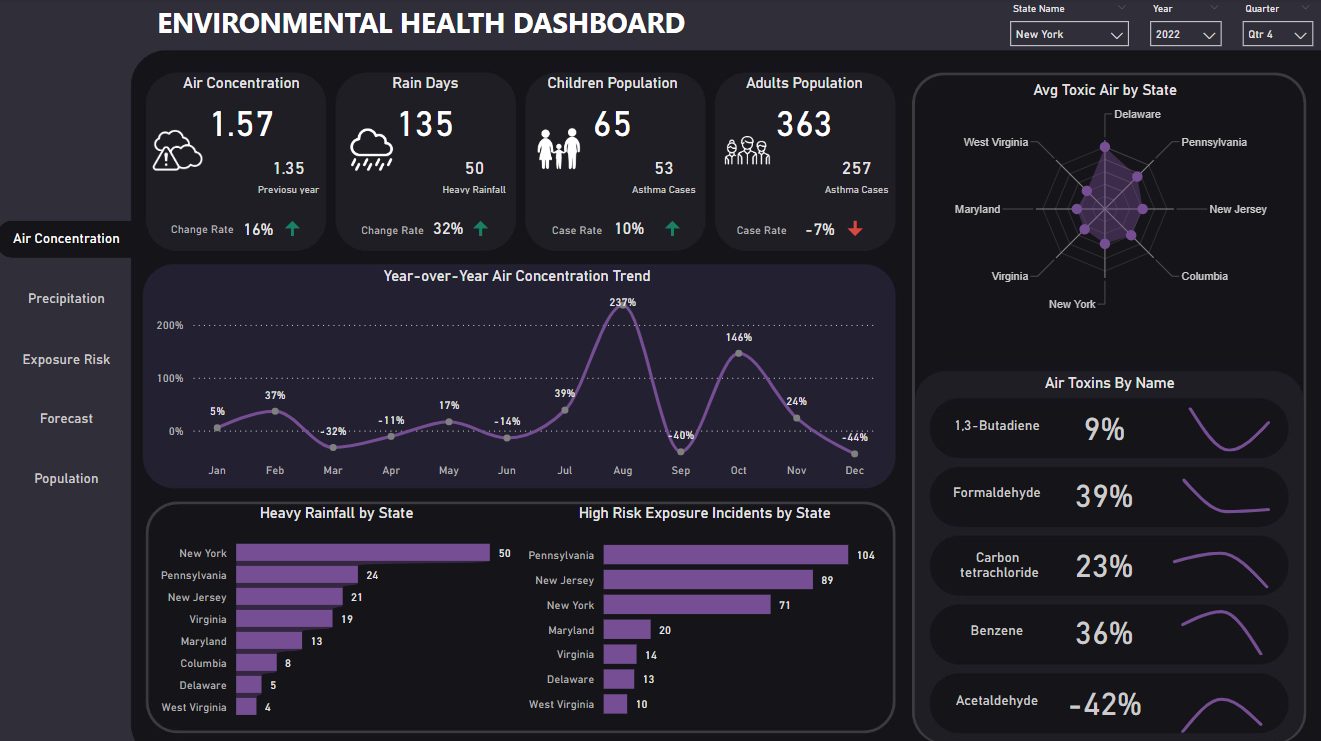This screenshot has height=741, width=1321.
Task: Select the New Jersey bar in High Risk Exposure
Action: (x=708, y=580)
